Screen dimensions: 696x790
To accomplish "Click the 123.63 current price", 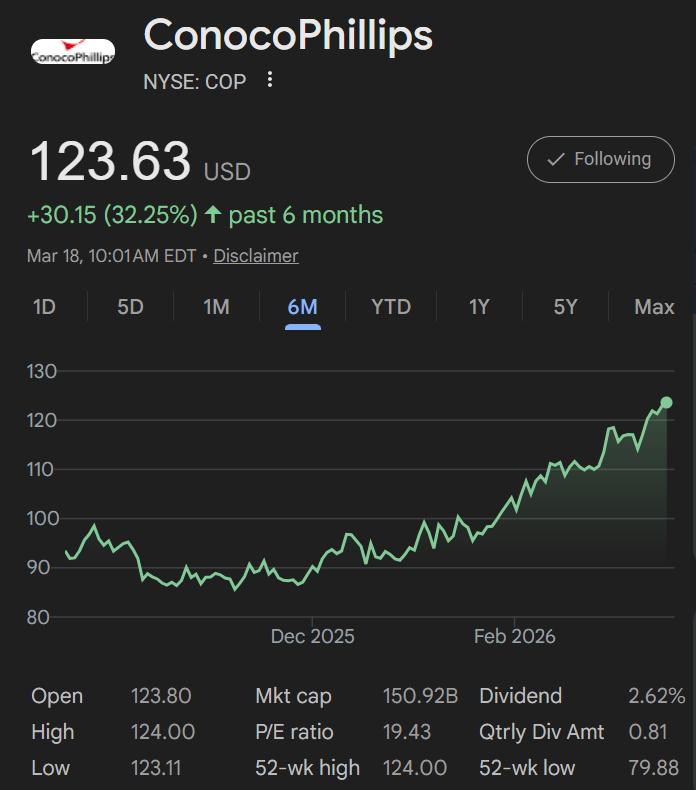I will [110, 161].
